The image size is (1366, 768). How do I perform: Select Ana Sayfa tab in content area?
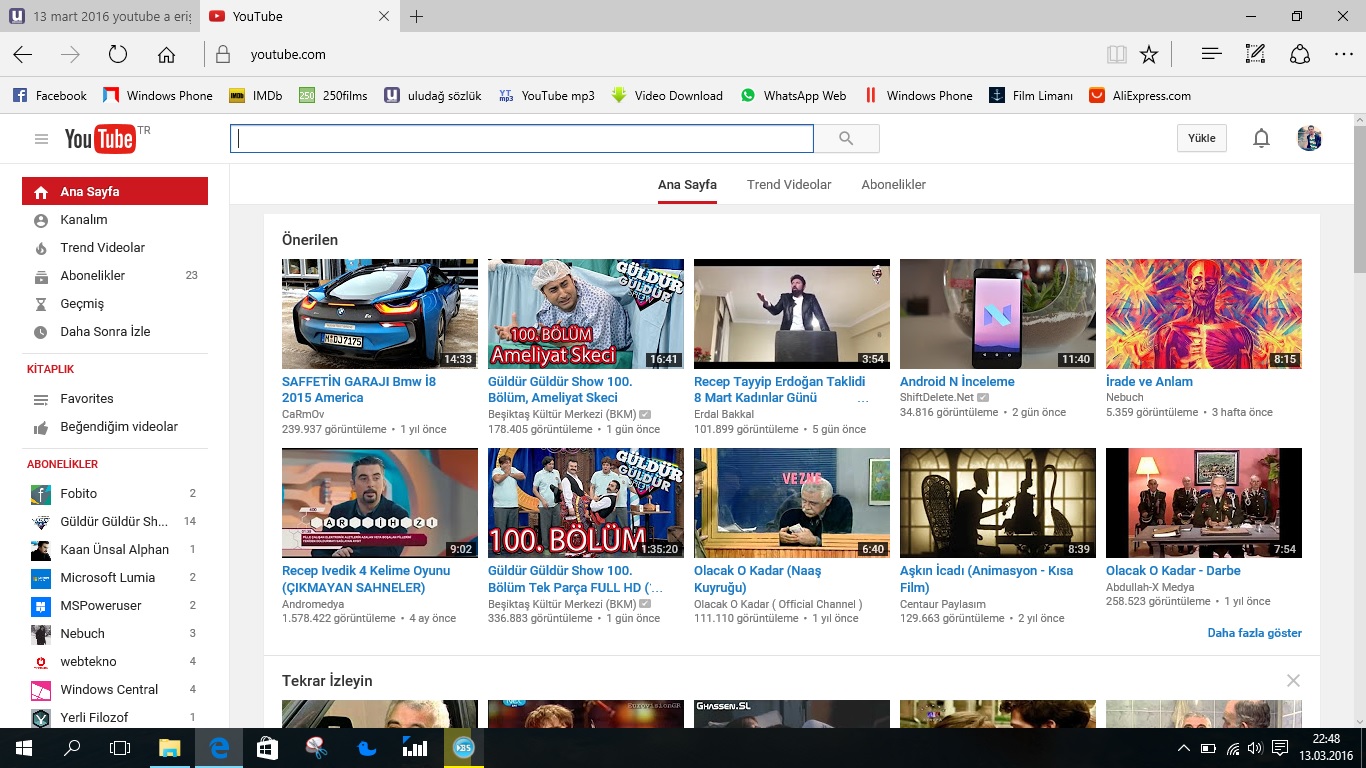pos(687,185)
